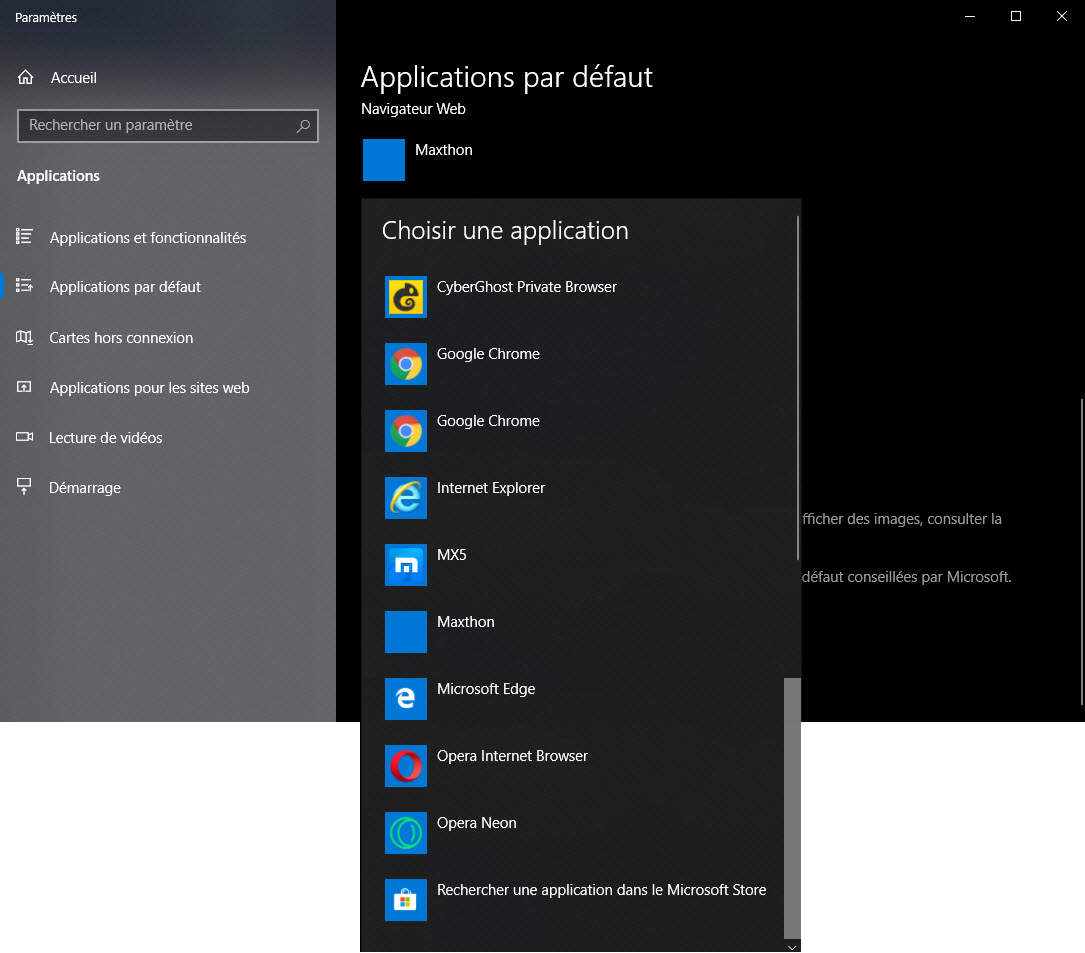The height and width of the screenshot is (953, 1085).
Task: Click the home icon beside Accueil
Action: pyautogui.click(x=26, y=78)
